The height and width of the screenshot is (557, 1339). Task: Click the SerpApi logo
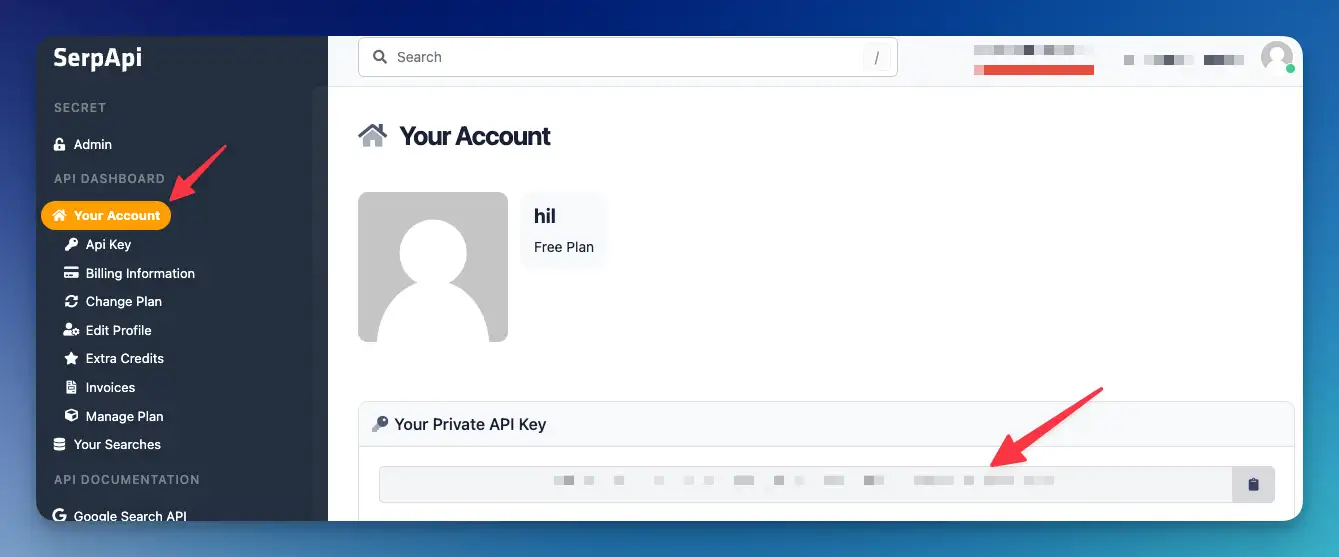click(97, 58)
